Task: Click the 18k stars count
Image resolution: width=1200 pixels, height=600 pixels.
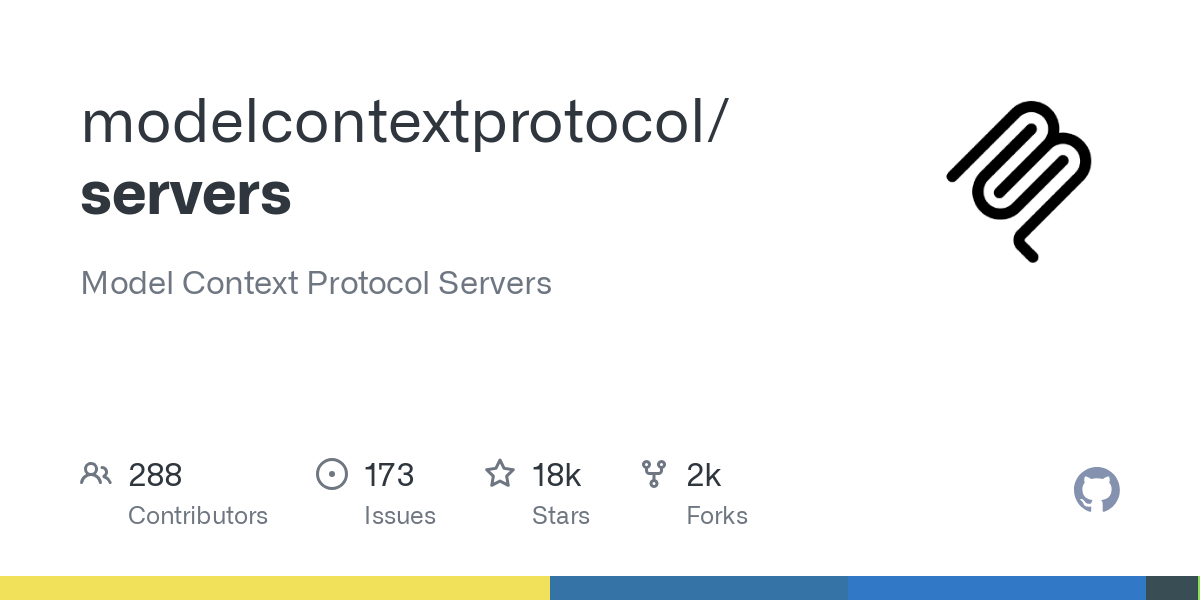Action: pyautogui.click(x=556, y=475)
